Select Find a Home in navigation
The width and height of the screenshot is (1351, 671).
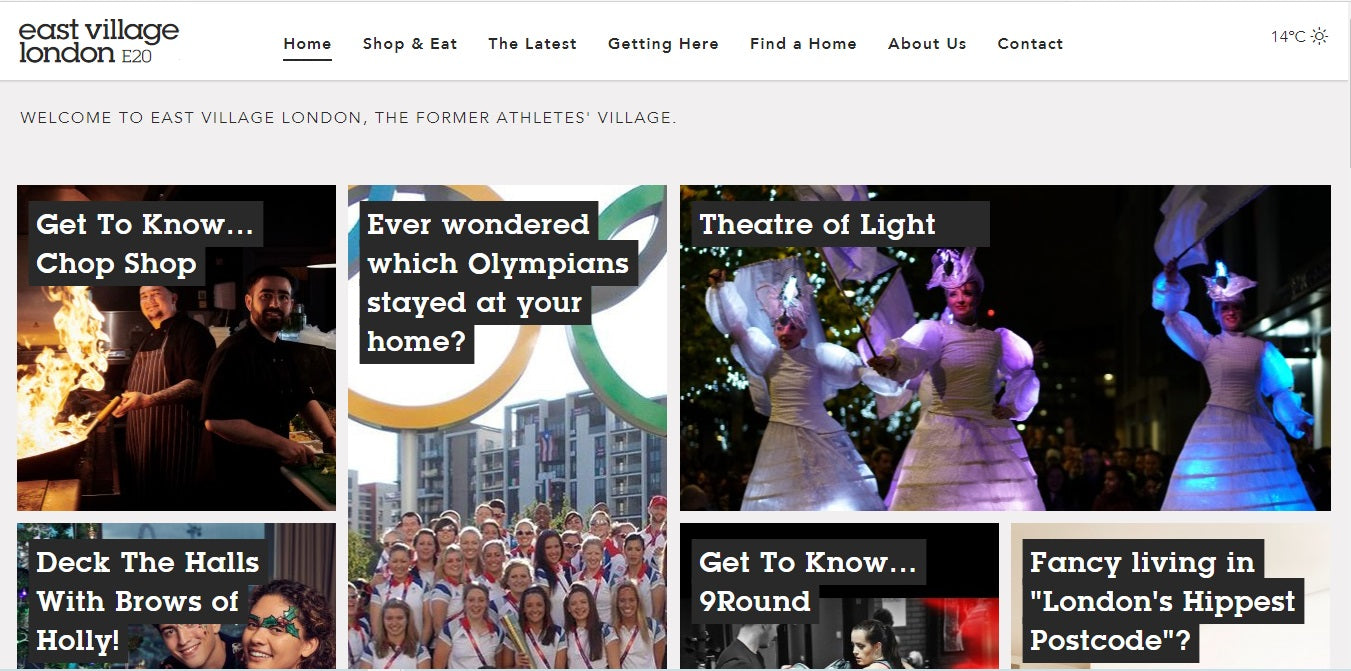point(803,44)
